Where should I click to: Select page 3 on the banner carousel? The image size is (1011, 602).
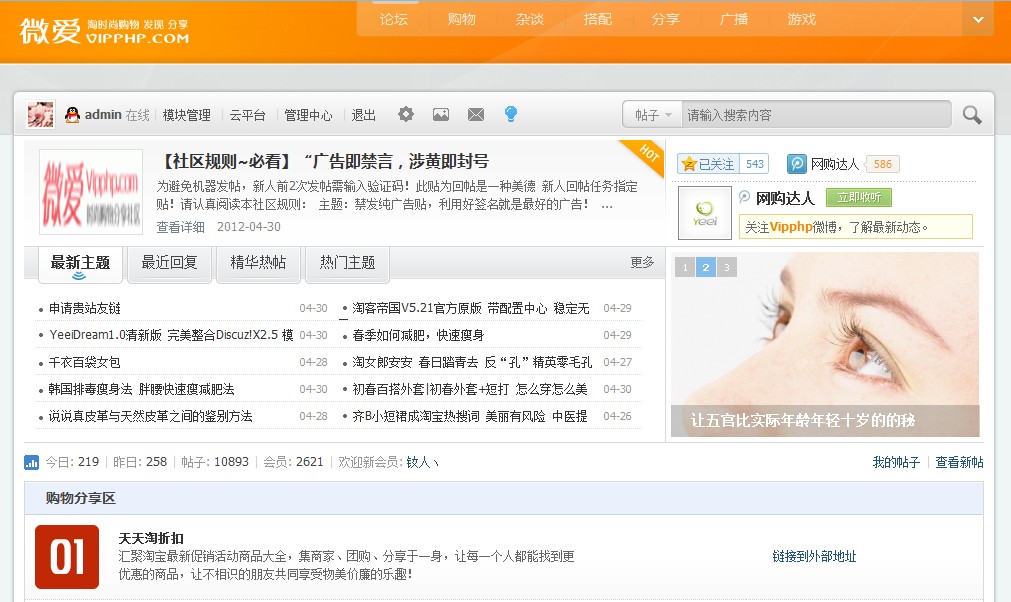pyautogui.click(x=726, y=268)
